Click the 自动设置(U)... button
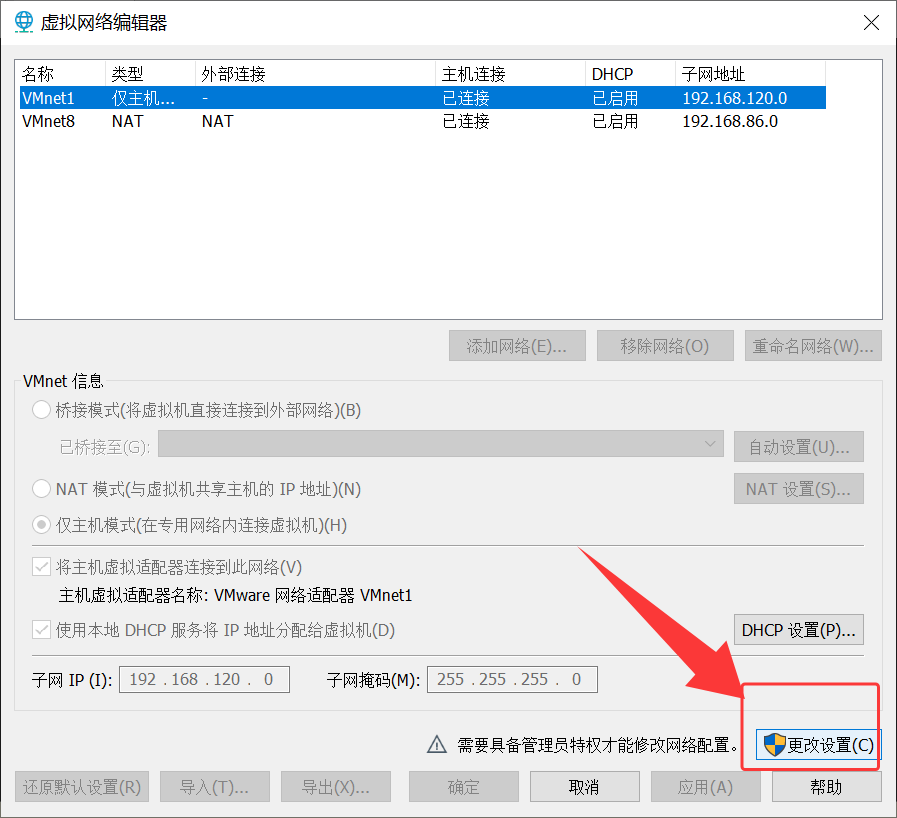897x818 pixels. (x=799, y=447)
